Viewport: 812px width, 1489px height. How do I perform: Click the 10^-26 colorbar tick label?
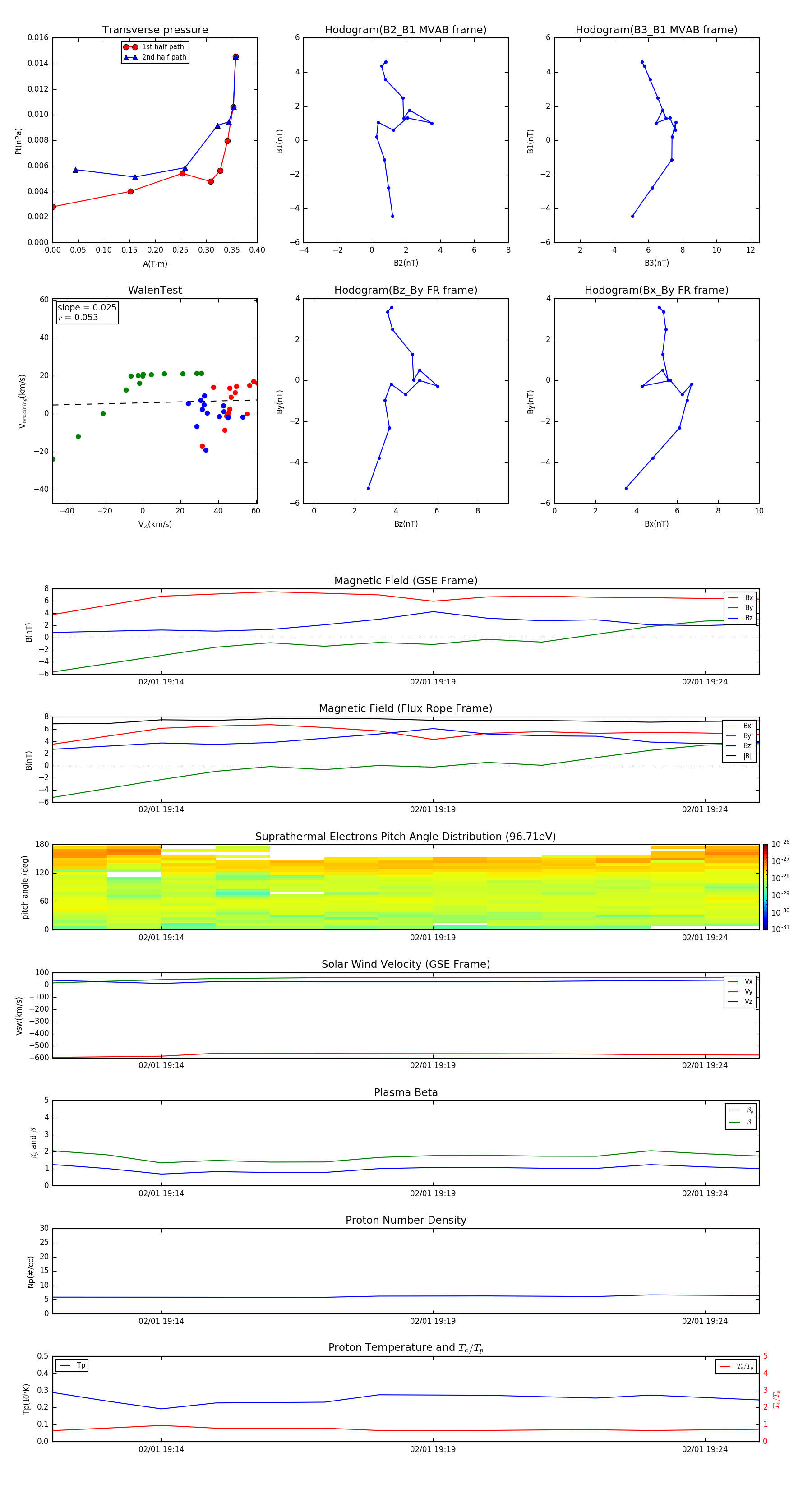click(x=780, y=843)
